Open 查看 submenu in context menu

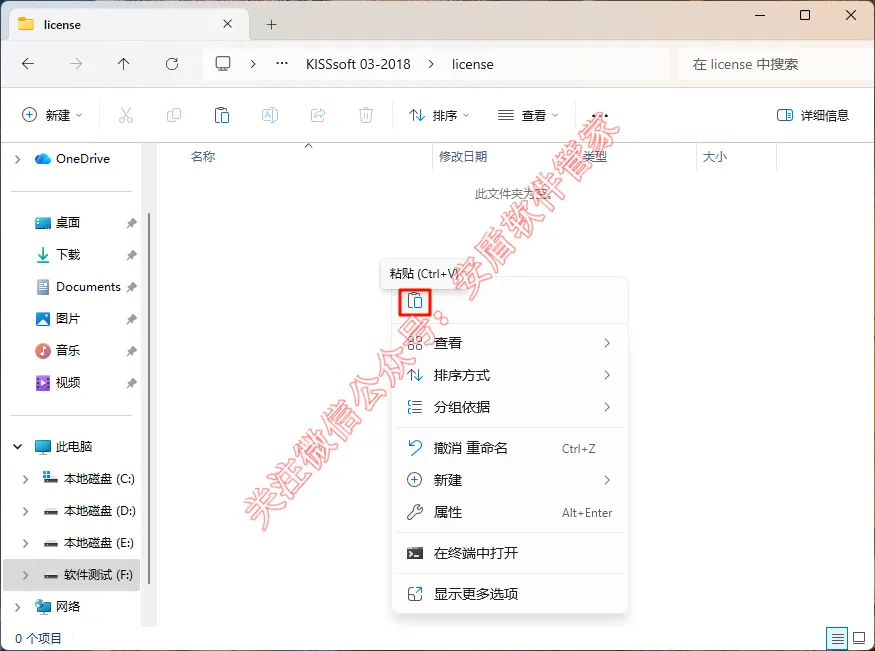(x=510, y=343)
